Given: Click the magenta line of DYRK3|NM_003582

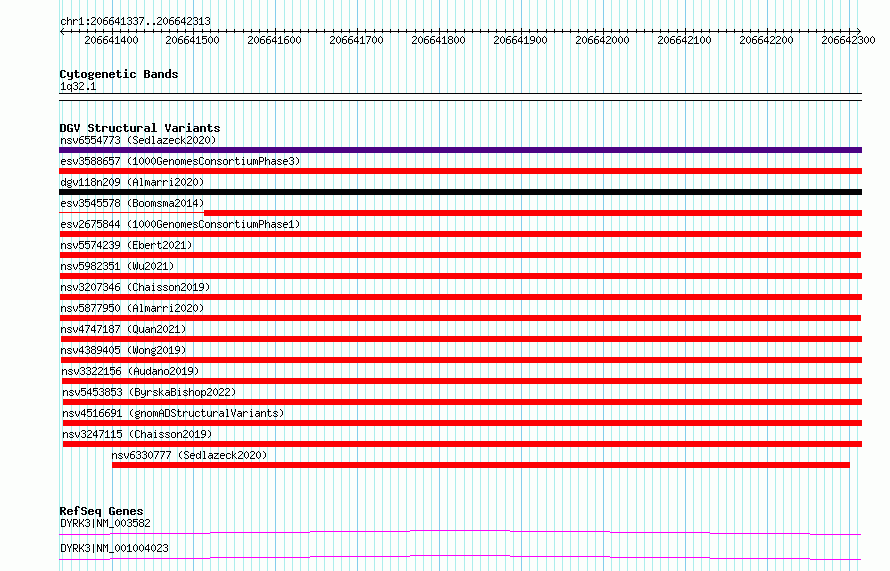Looking at the screenshot, I should [x=460, y=532].
